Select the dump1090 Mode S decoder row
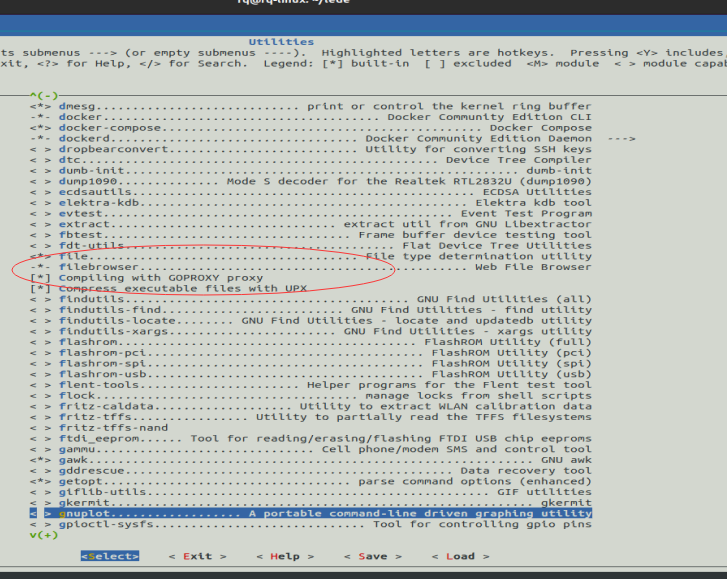This screenshot has height=579, width=727. point(311,181)
